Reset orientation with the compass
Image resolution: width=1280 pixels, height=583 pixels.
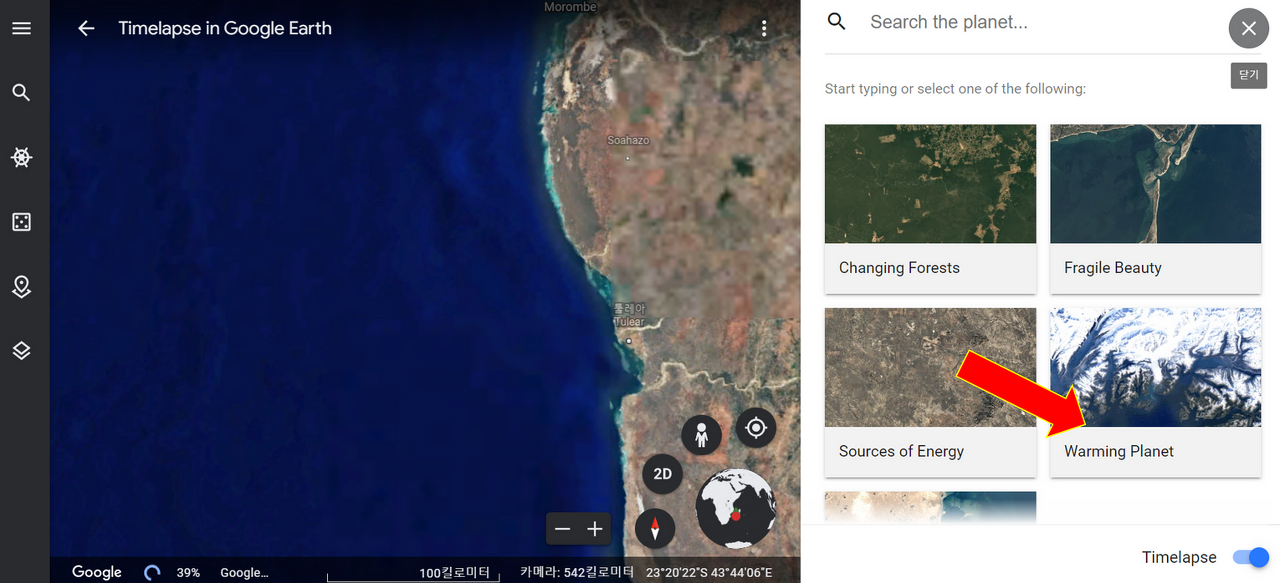tap(655, 528)
